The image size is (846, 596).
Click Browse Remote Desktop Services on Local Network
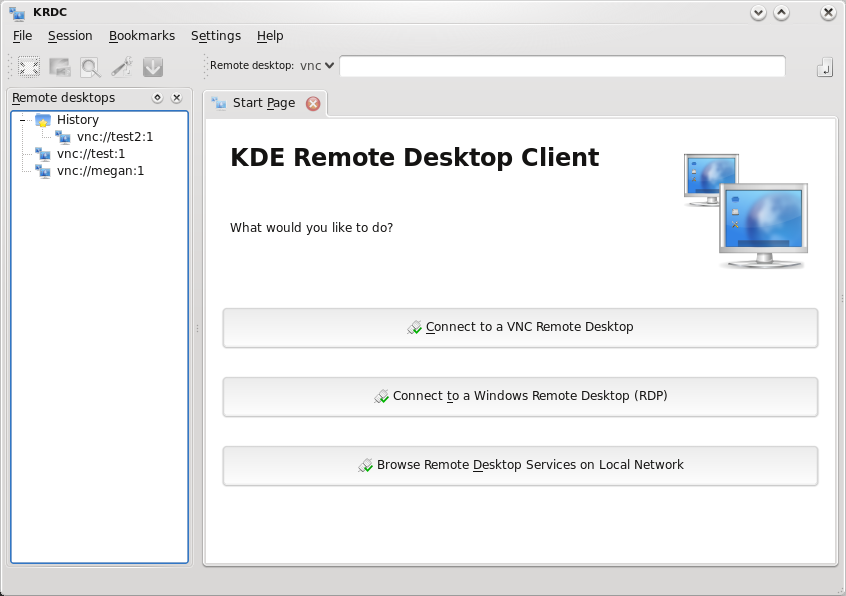pyautogui.click(x=520, y=465)
